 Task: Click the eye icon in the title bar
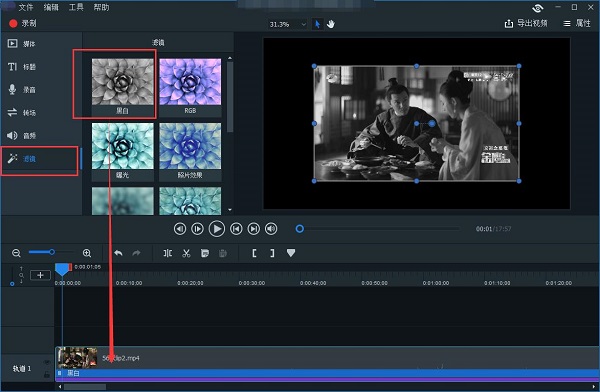(x=538, y=8)
